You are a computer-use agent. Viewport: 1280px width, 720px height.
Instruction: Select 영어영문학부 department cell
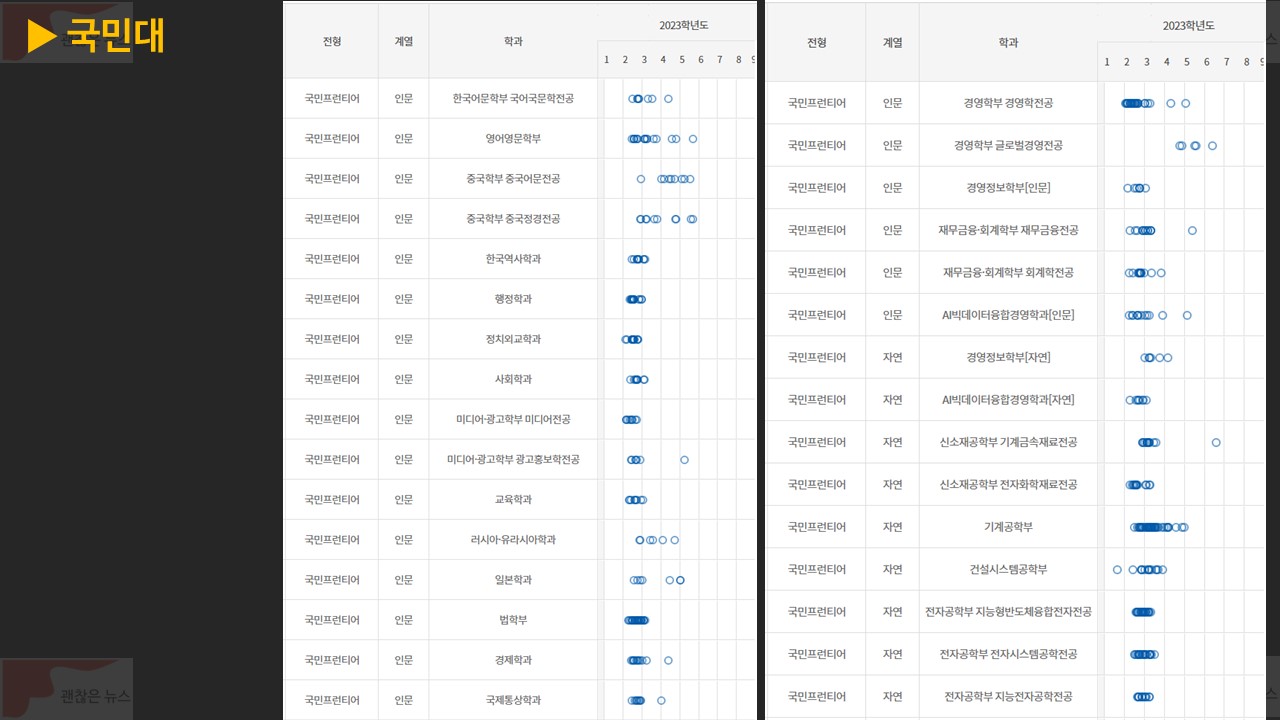[513, 139]
